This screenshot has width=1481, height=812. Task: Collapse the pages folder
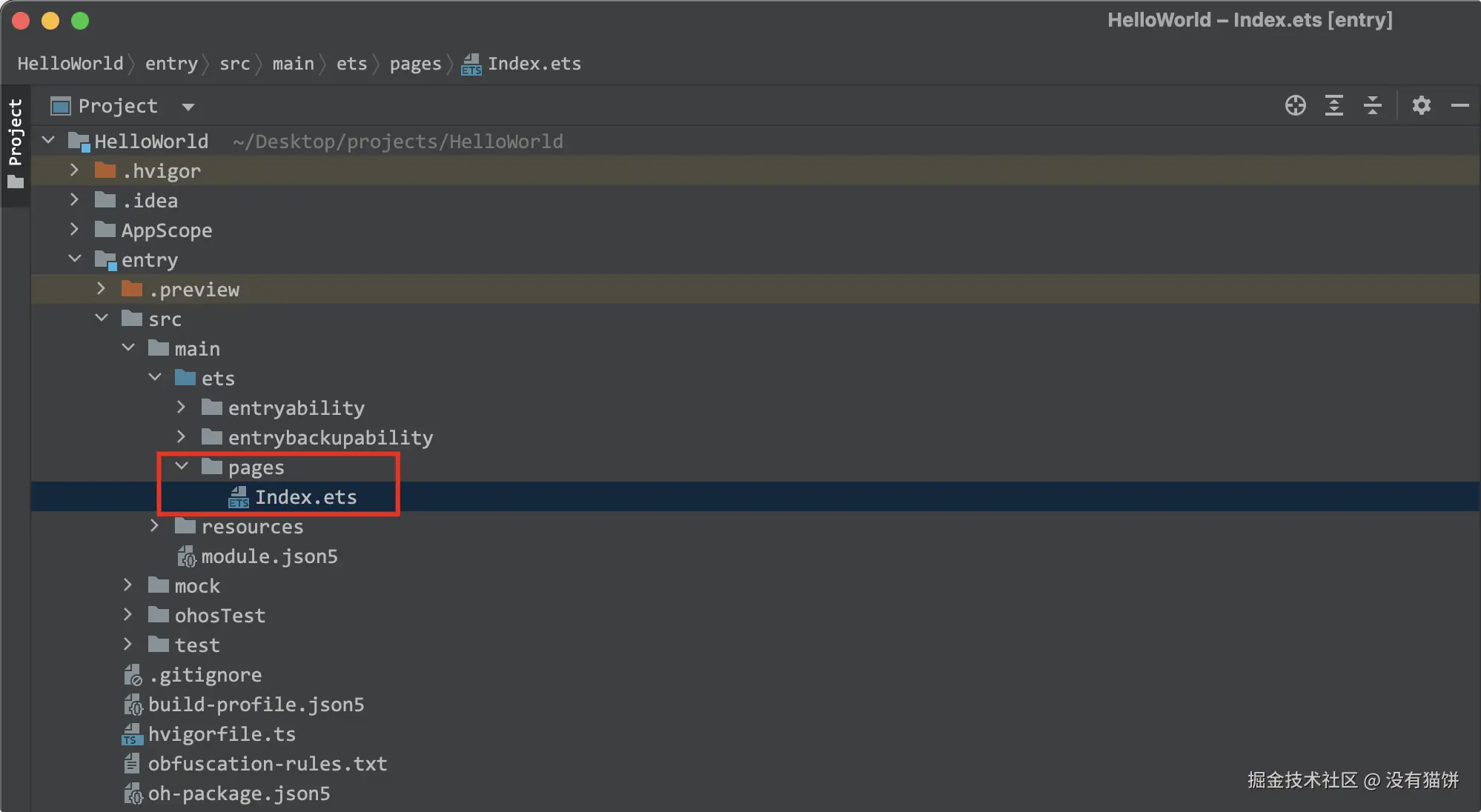pos(182,467)
